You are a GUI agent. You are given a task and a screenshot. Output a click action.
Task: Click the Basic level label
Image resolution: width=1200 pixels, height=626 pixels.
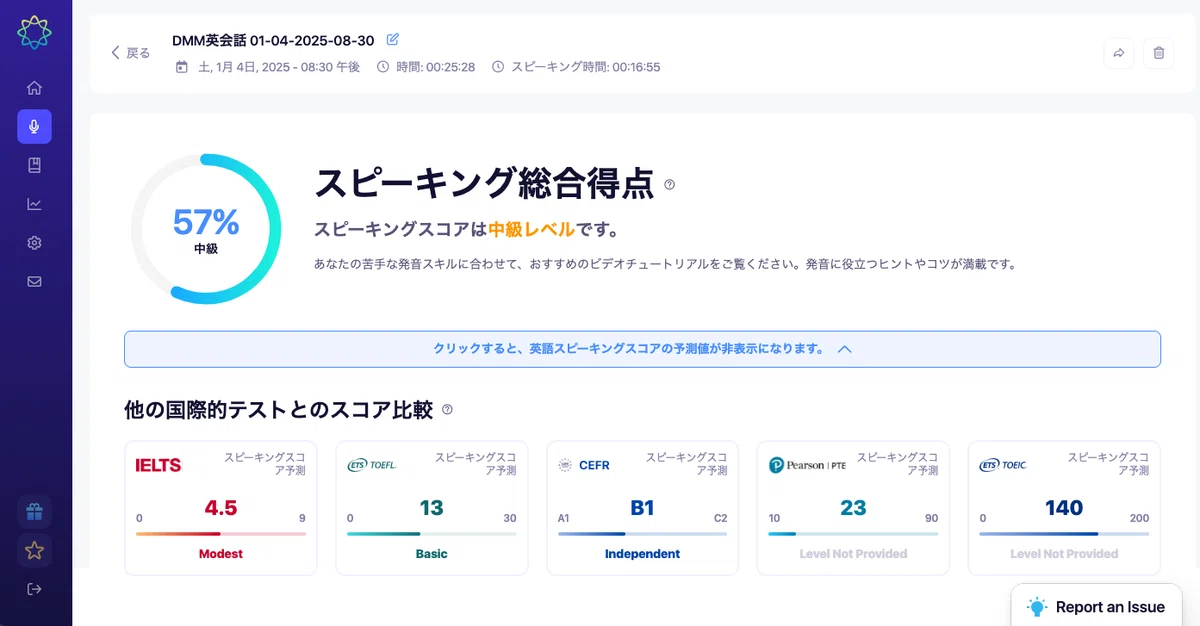coord(432,553)
